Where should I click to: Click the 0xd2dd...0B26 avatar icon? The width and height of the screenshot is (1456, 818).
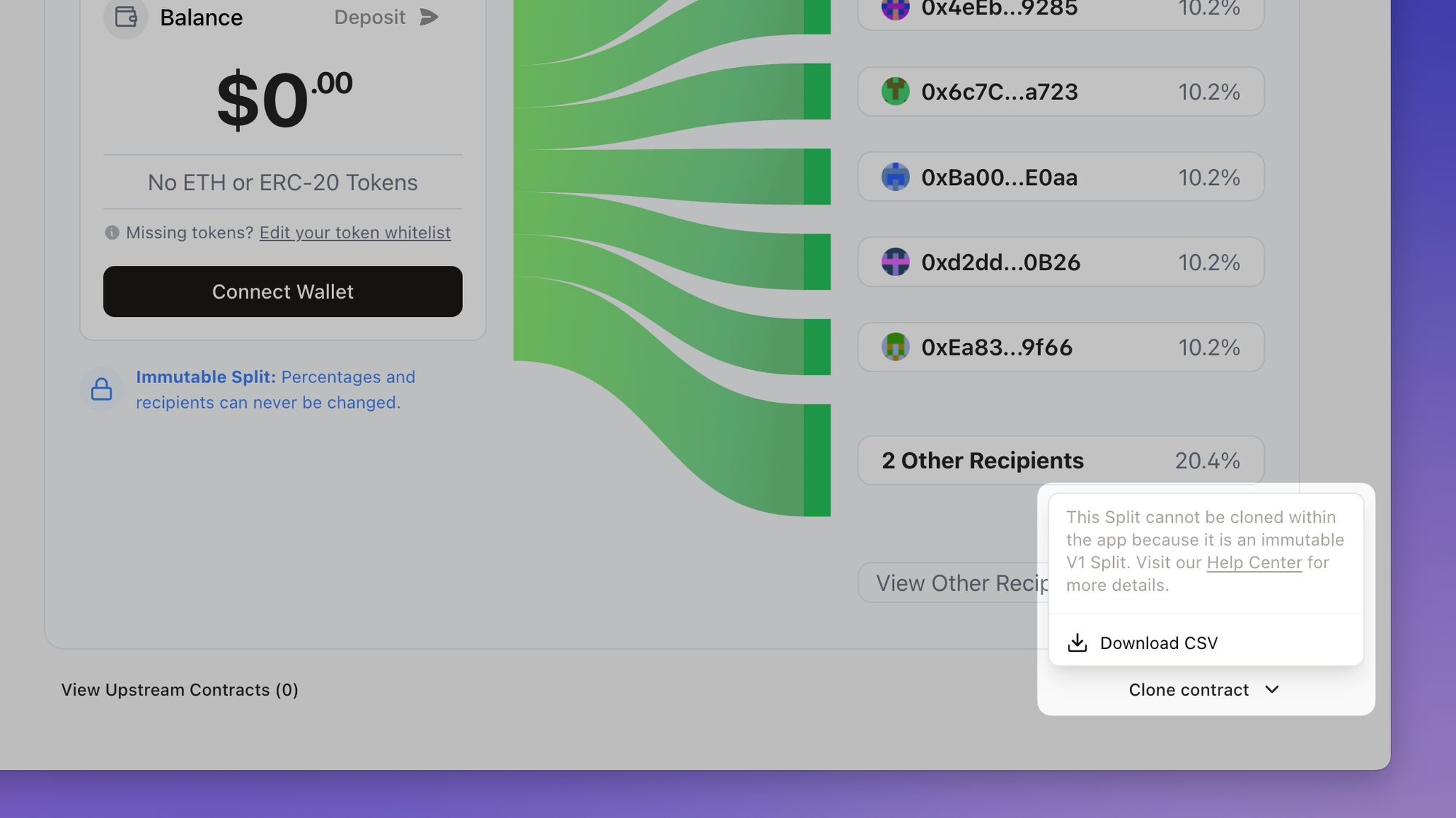point(895,262)
